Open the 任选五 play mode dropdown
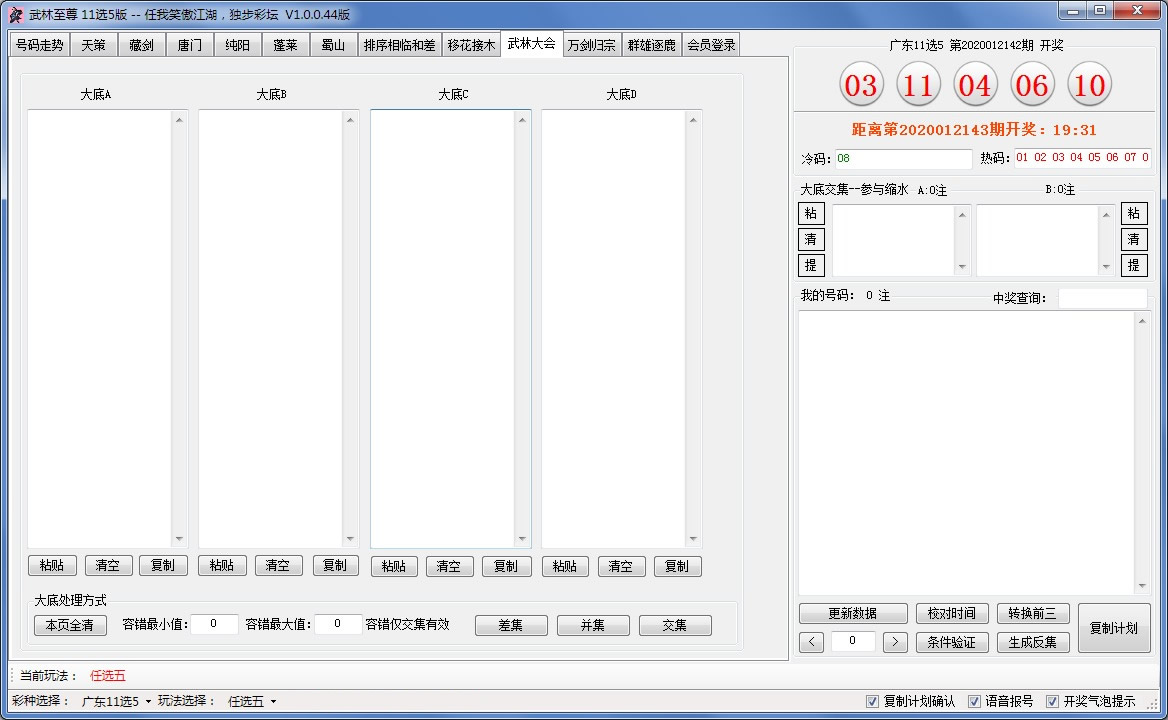Viewport: 1168px width, 720px height. 250,701
